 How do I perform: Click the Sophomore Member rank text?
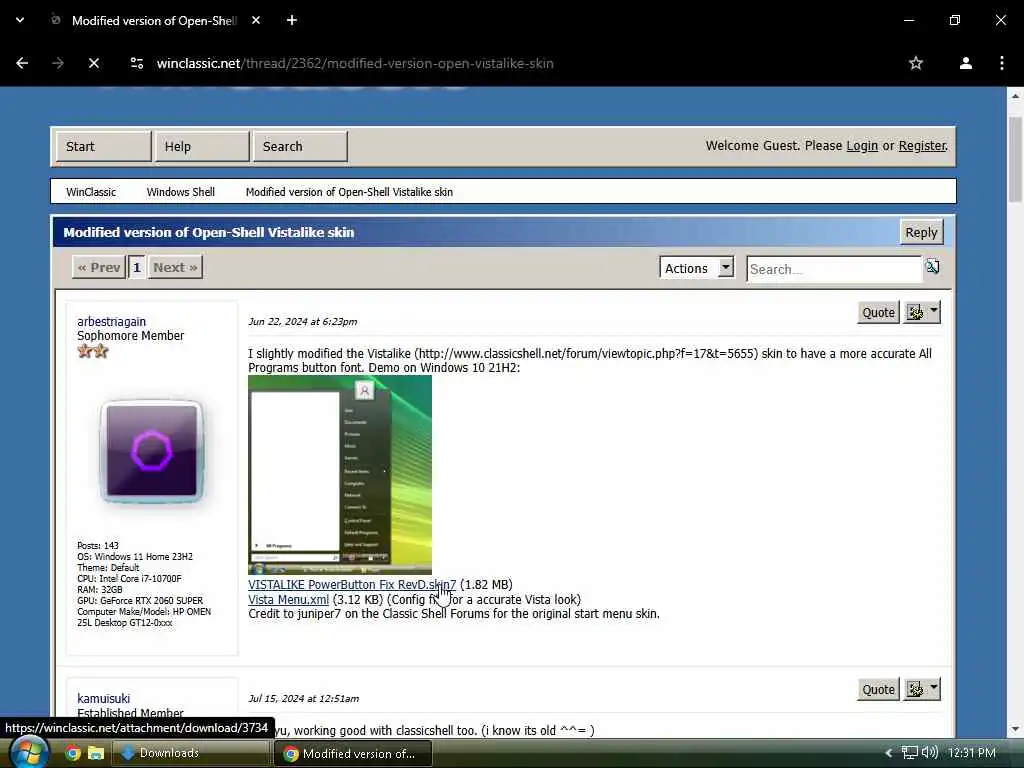(x=131, y=336)
